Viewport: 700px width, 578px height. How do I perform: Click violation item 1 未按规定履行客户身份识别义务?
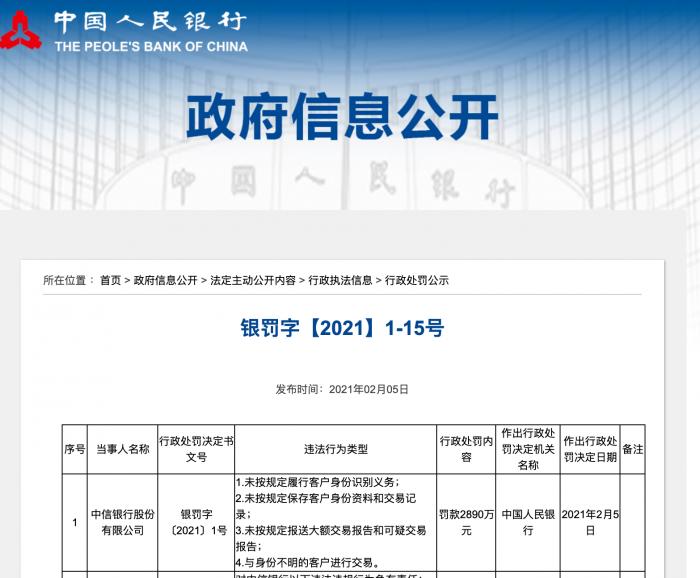tap(318, 482)
